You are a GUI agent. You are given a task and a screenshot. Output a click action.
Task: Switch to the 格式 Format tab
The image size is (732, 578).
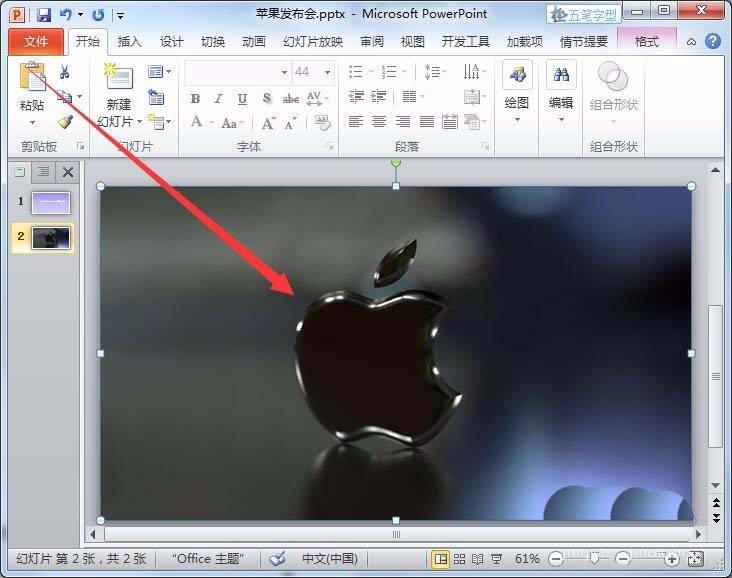coord(647,42)
